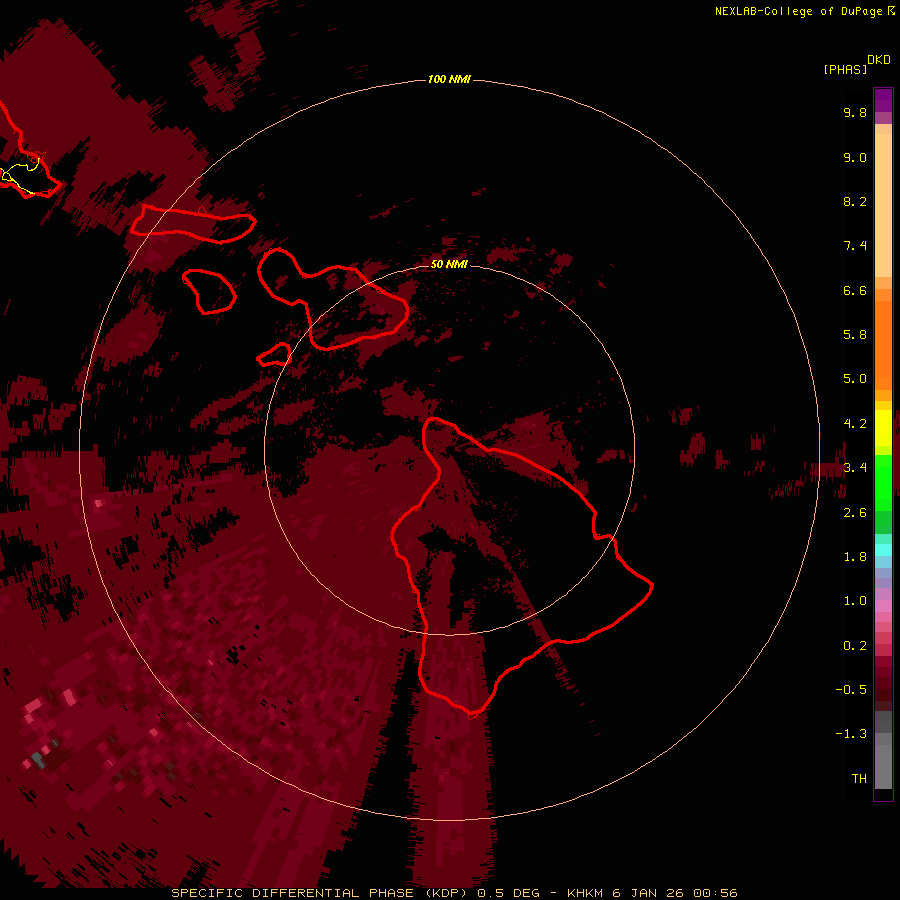Select the DKD label above the color bar

tap(879, 60)
